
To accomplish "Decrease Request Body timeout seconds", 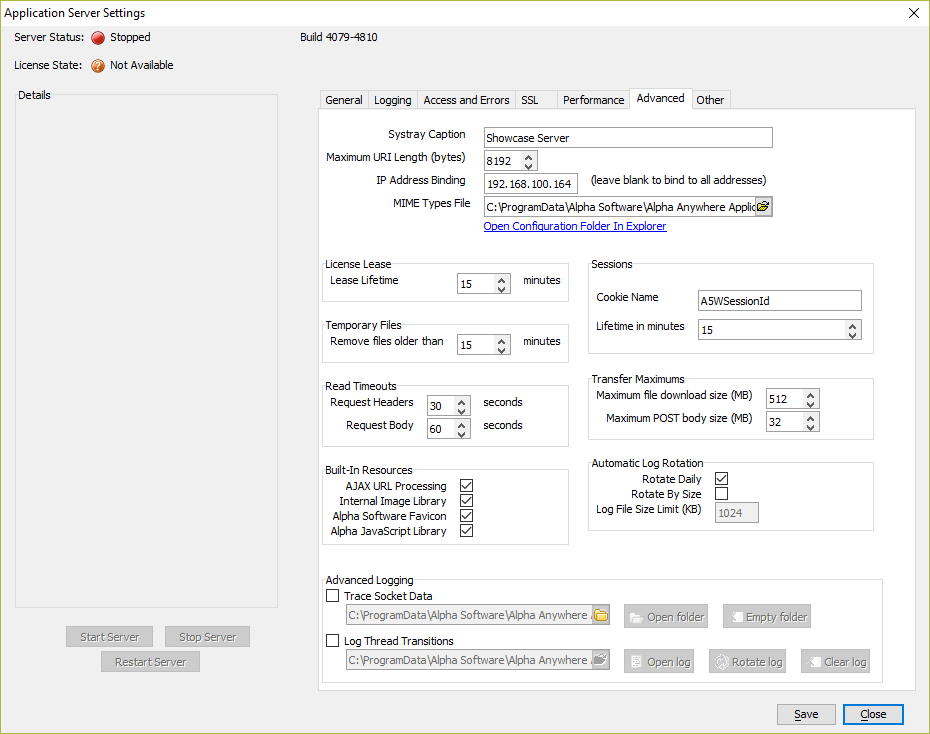I will [x=461, y=433].
